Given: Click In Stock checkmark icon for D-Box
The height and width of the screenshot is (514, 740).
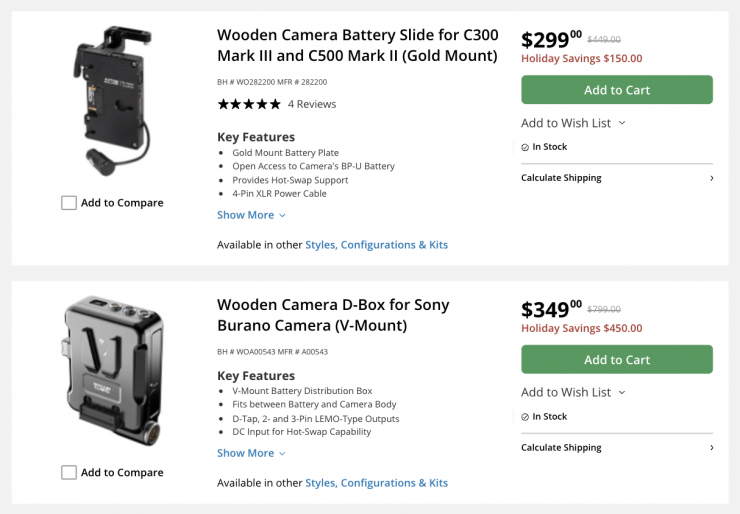Looking at the screenshot, I should (x=525, y=417).
